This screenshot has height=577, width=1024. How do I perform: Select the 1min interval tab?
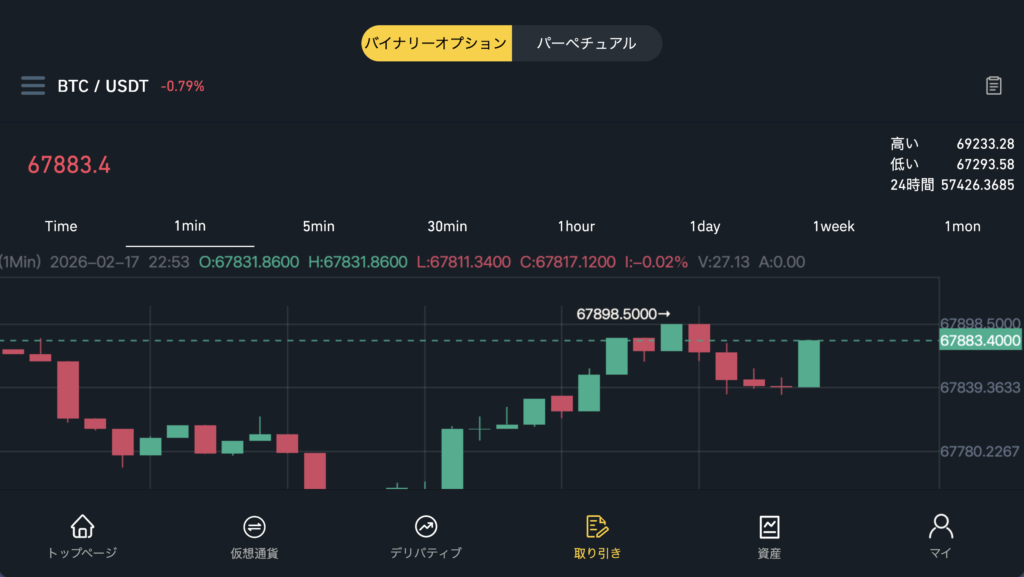click(x=190, y=226)
